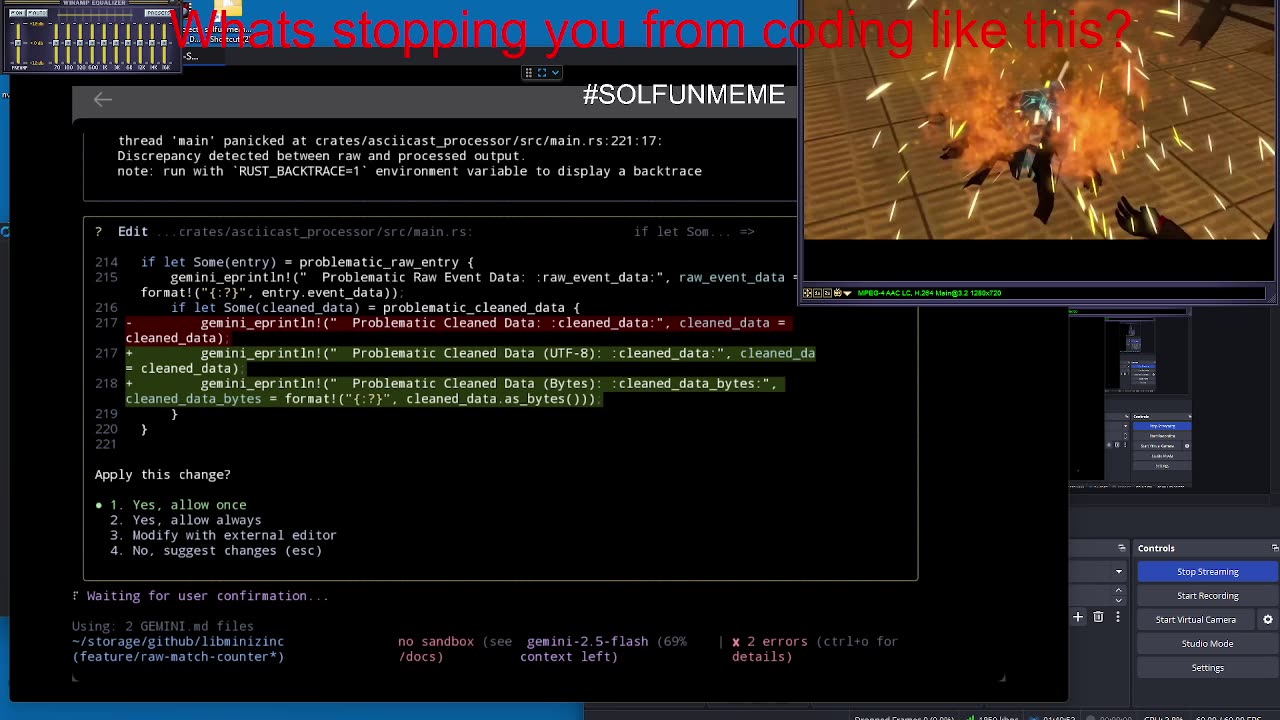This screenshot has height=720, width=1280.
Task: Open transition properties three-dot menu
Action: click(1118, 618)
